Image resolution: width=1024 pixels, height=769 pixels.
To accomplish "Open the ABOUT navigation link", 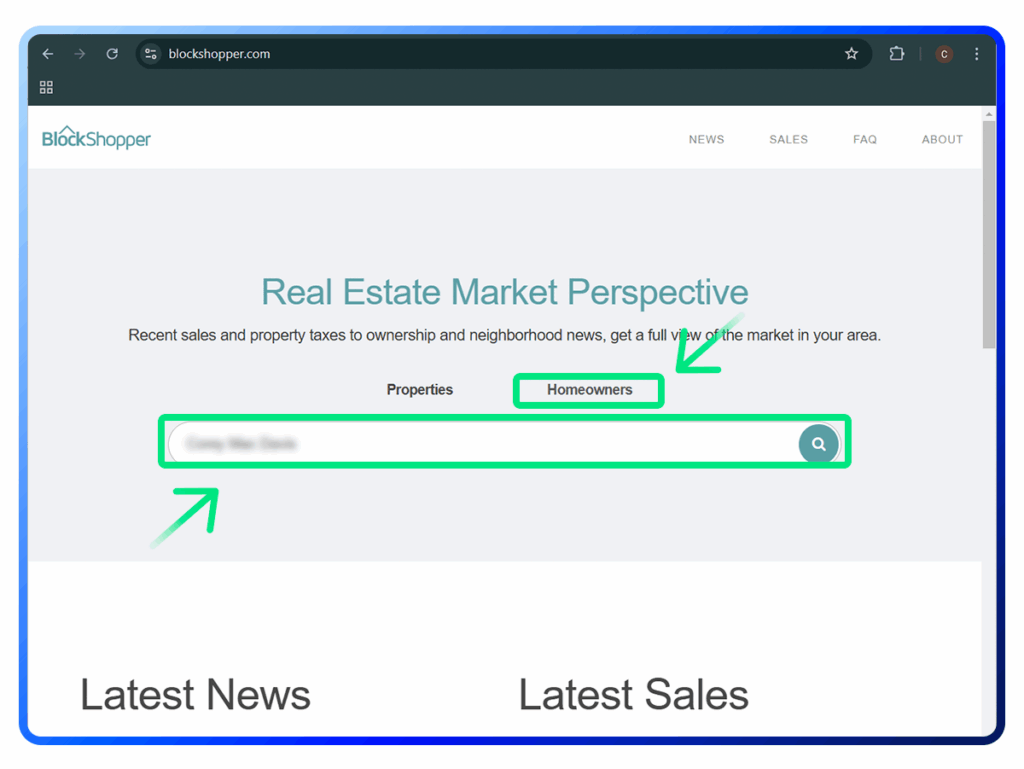I will tap(942, 140).
